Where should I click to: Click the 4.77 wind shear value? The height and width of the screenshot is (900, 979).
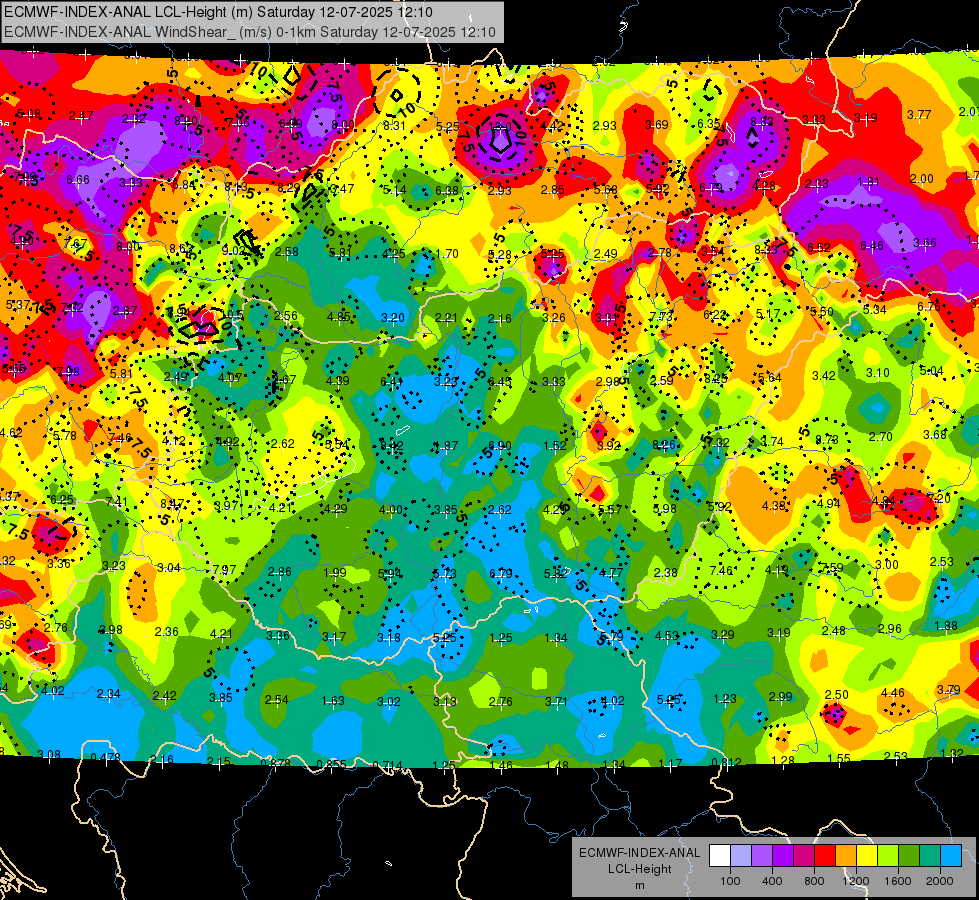611,572
